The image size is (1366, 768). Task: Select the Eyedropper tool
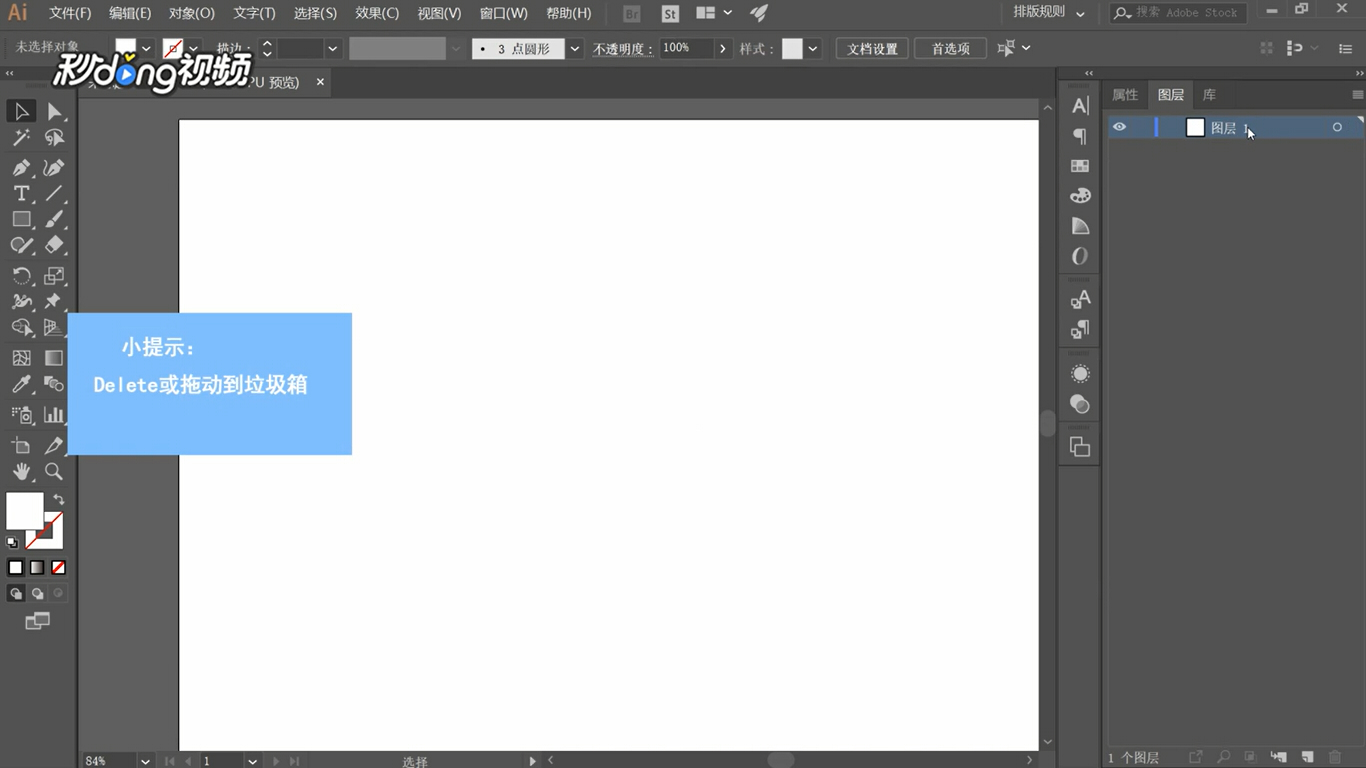click(x=21, y=384)
